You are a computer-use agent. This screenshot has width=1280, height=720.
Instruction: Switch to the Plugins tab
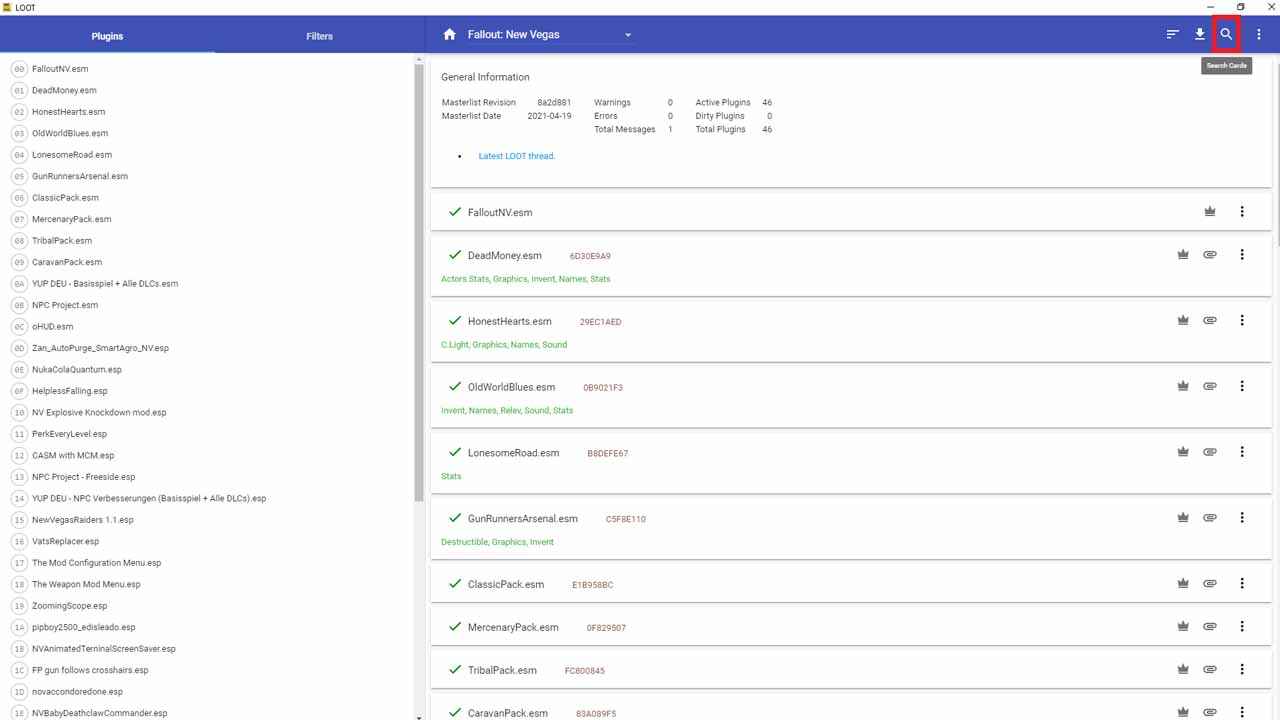tap(107, 36)
